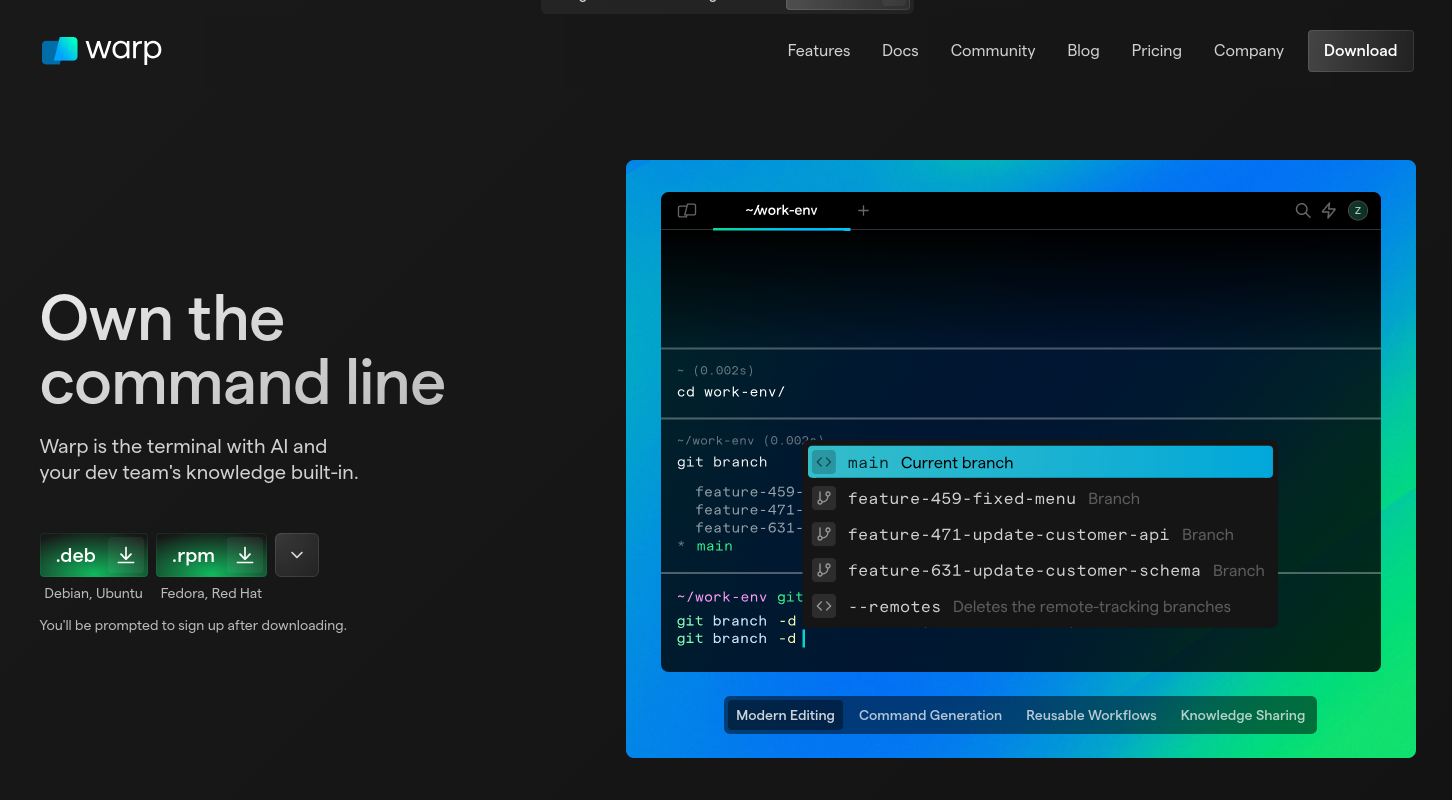
Task: Select the Modern Editing tab
Action: point(785,715)
